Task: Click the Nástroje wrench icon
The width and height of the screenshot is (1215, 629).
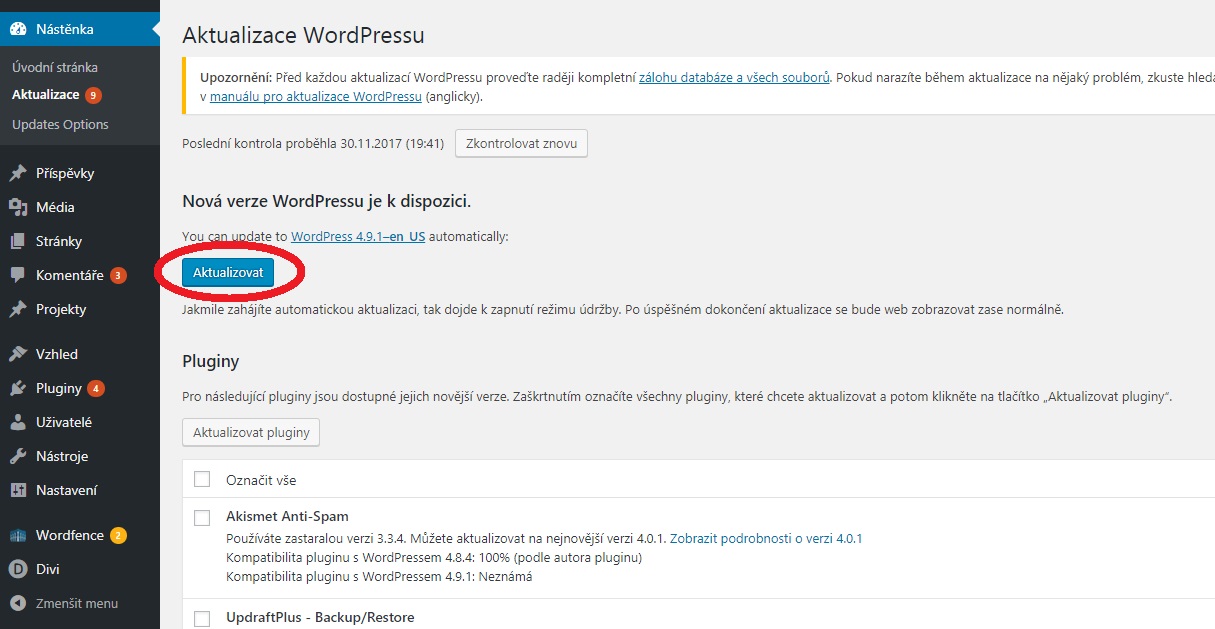Action: coord(18,456)
